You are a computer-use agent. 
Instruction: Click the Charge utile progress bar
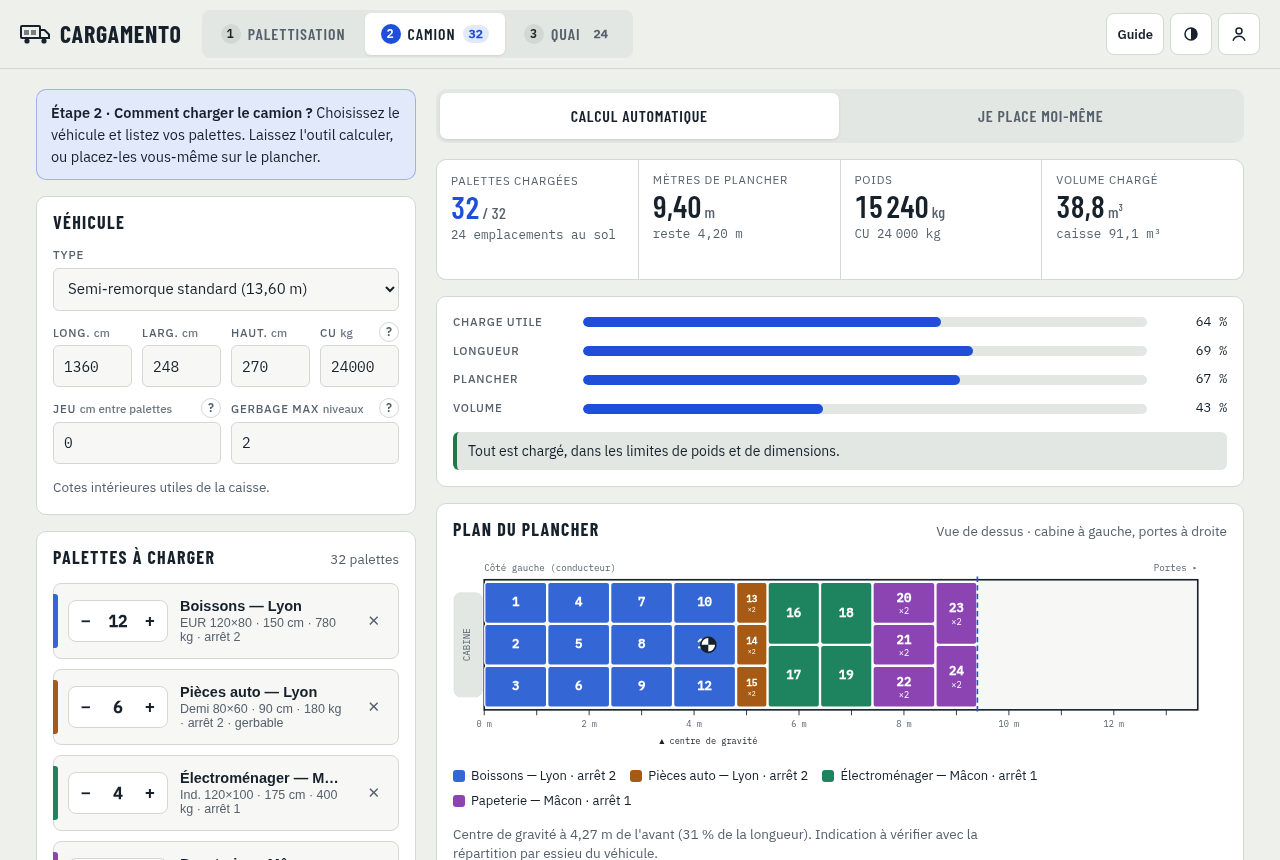(x=865, y=322)
